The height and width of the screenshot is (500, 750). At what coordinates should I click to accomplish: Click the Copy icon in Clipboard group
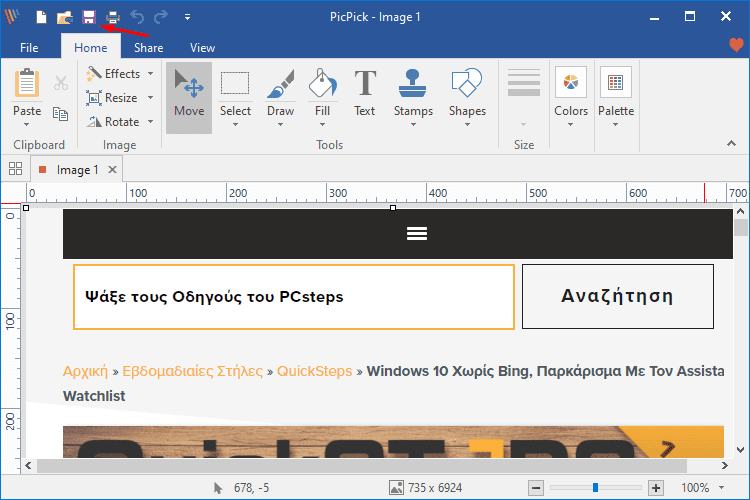61,114
